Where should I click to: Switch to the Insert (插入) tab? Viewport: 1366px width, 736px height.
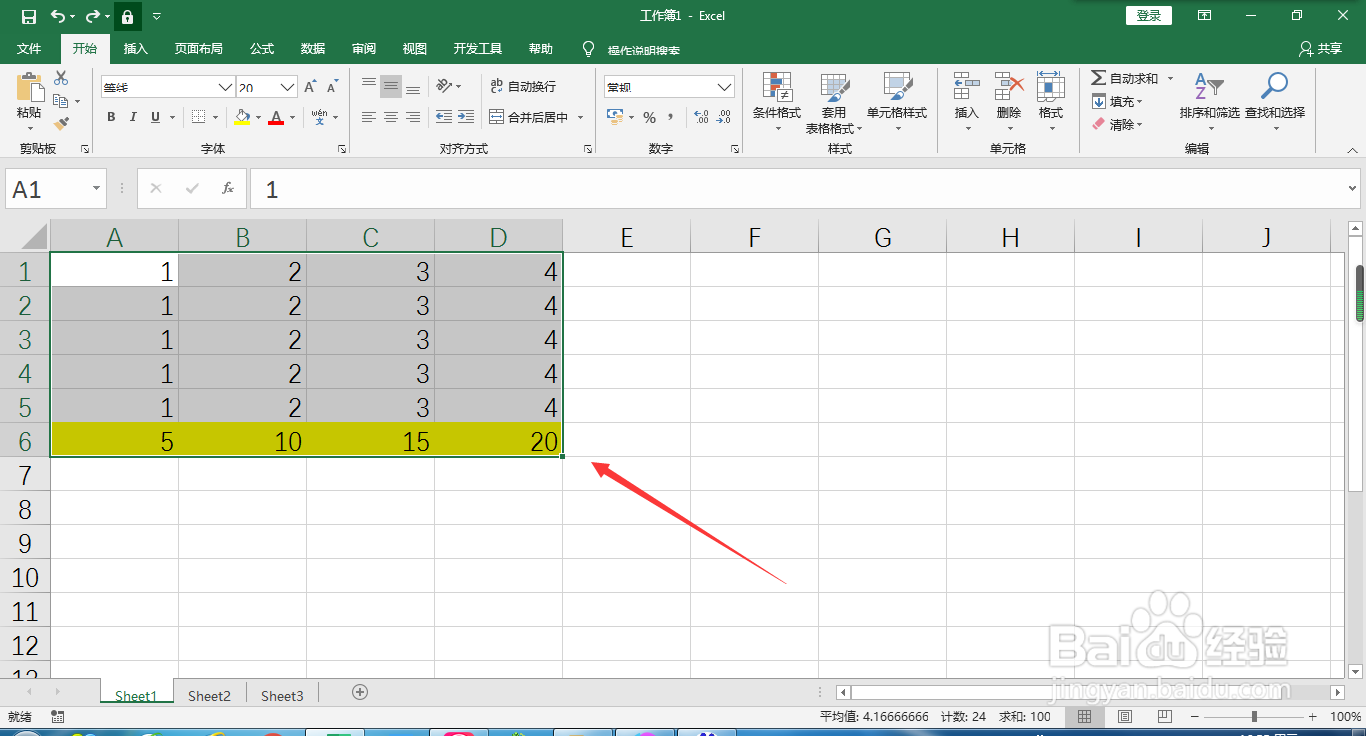pyautogui.click(x=135, y=49)
